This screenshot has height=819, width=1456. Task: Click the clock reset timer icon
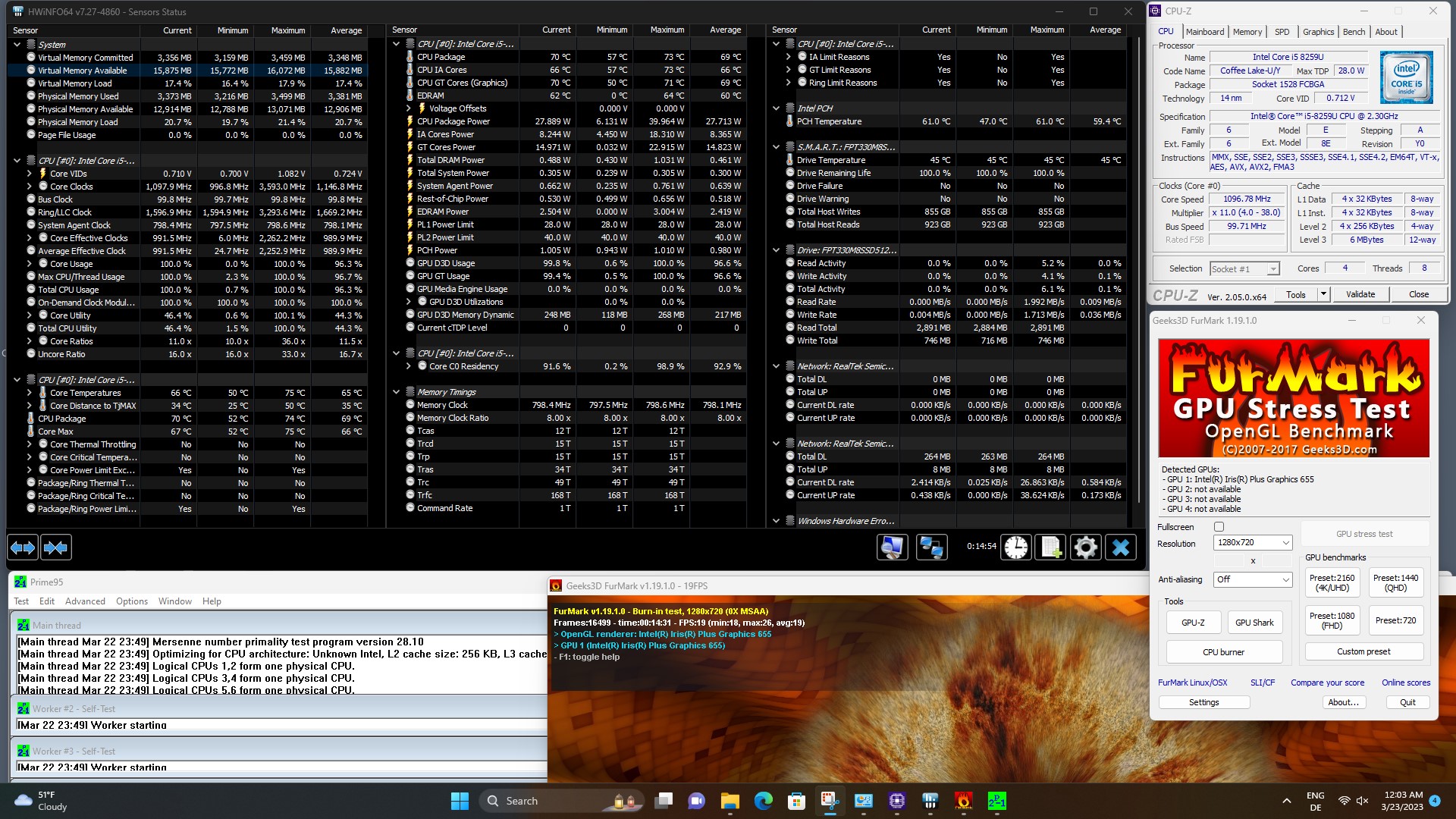pos(1016,547)
